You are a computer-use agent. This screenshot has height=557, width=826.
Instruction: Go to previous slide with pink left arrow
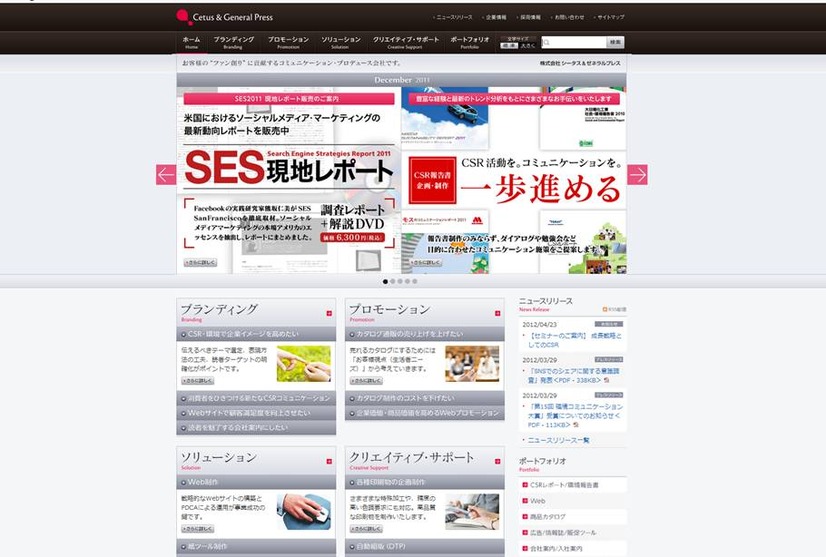click(x=166, y=174)
